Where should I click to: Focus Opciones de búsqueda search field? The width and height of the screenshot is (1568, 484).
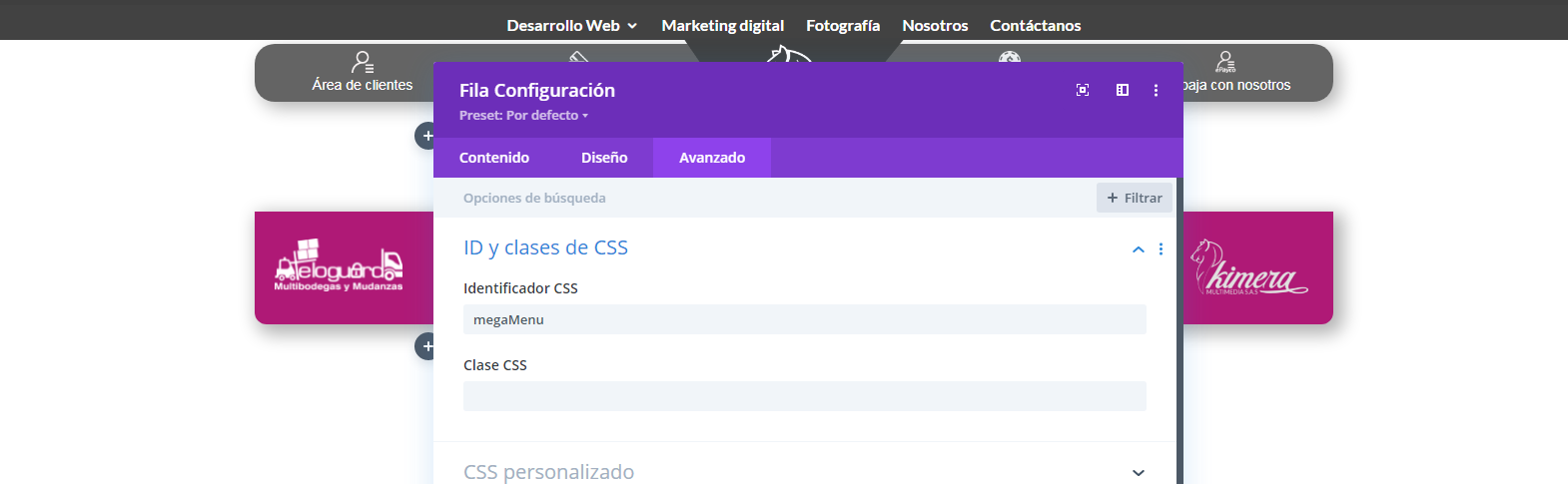pos(765,198)
